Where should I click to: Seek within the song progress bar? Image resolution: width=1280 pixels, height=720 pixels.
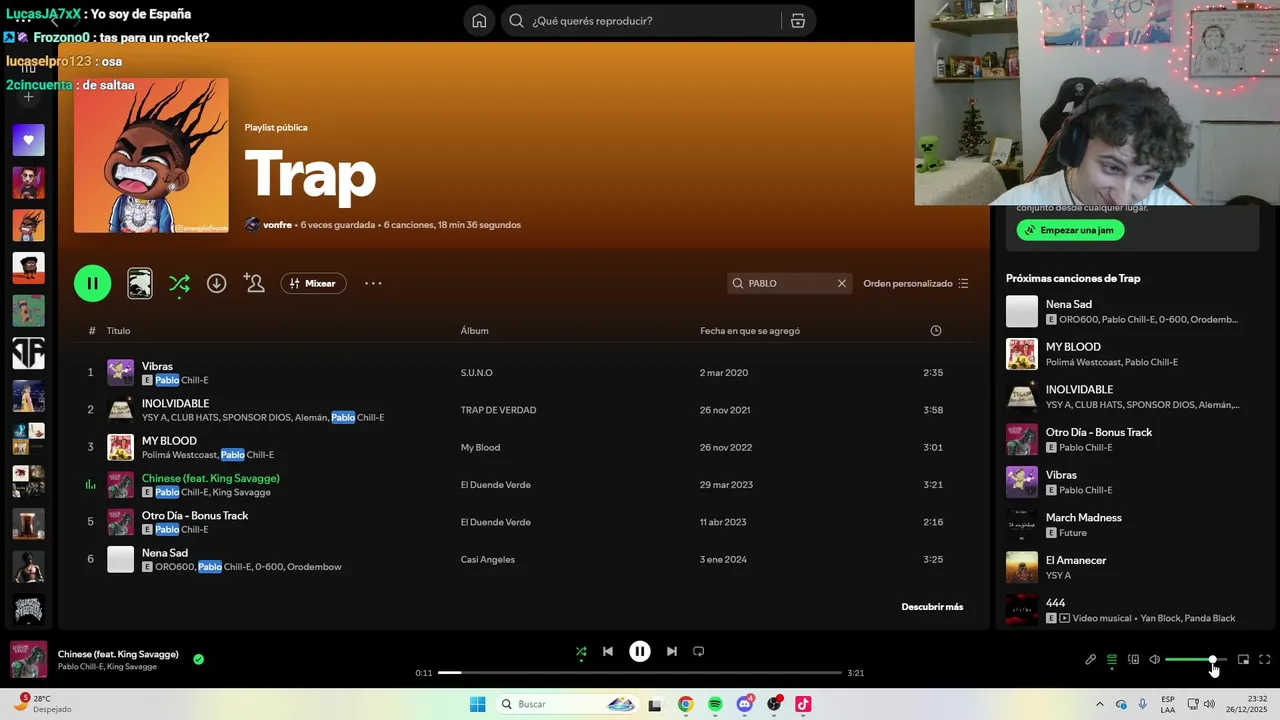640,673
